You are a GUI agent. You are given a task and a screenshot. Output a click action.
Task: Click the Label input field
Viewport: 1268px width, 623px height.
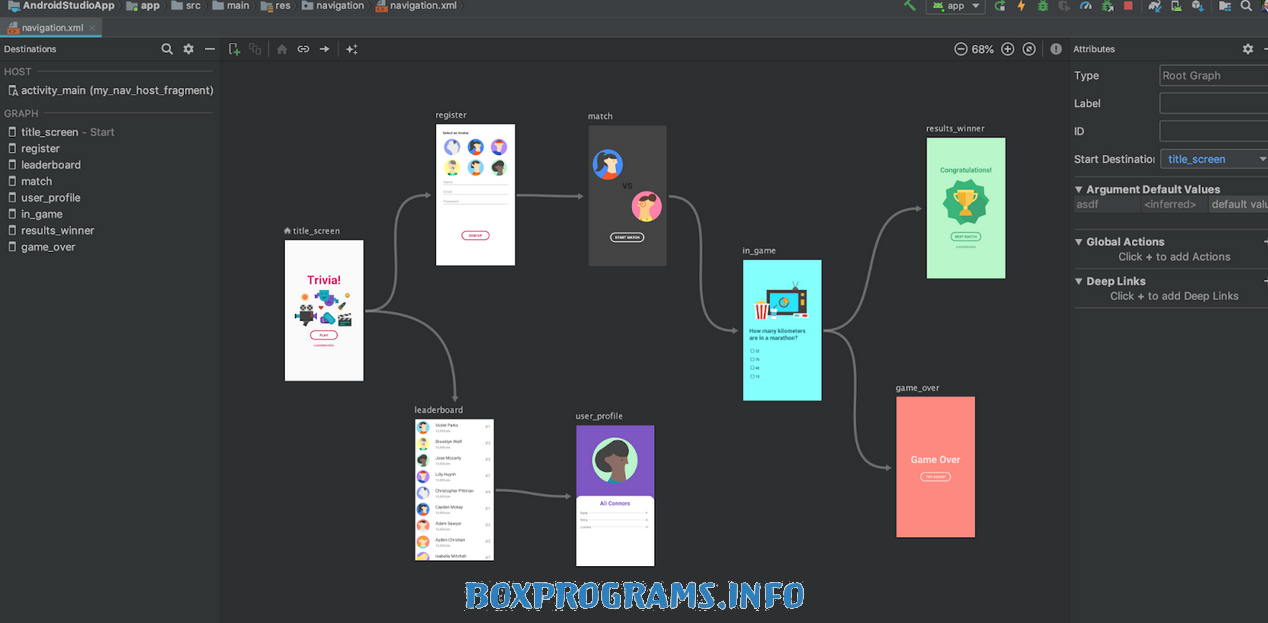click(x=1213, y=103)
